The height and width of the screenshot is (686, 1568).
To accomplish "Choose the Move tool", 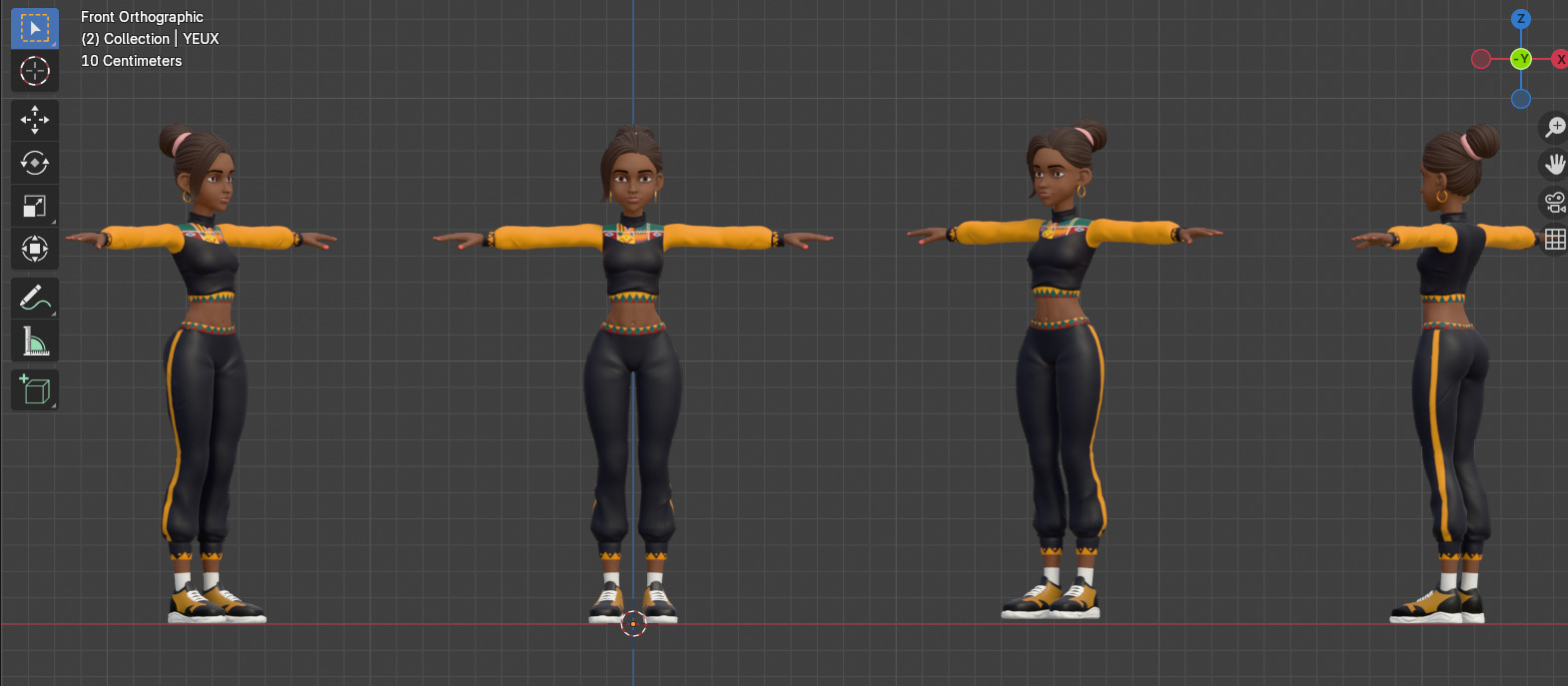I will [x=35, y=120].
